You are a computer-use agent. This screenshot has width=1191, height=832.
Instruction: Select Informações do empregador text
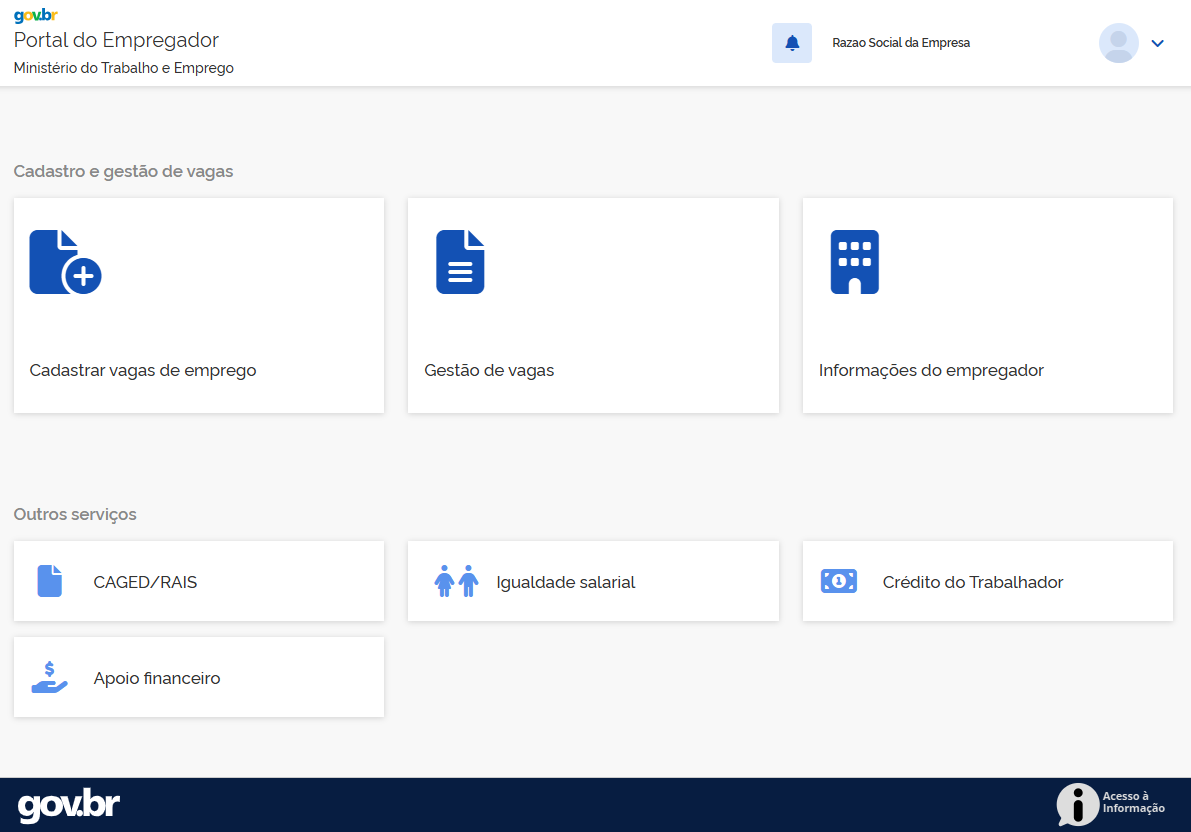click(x=931, y=370)
